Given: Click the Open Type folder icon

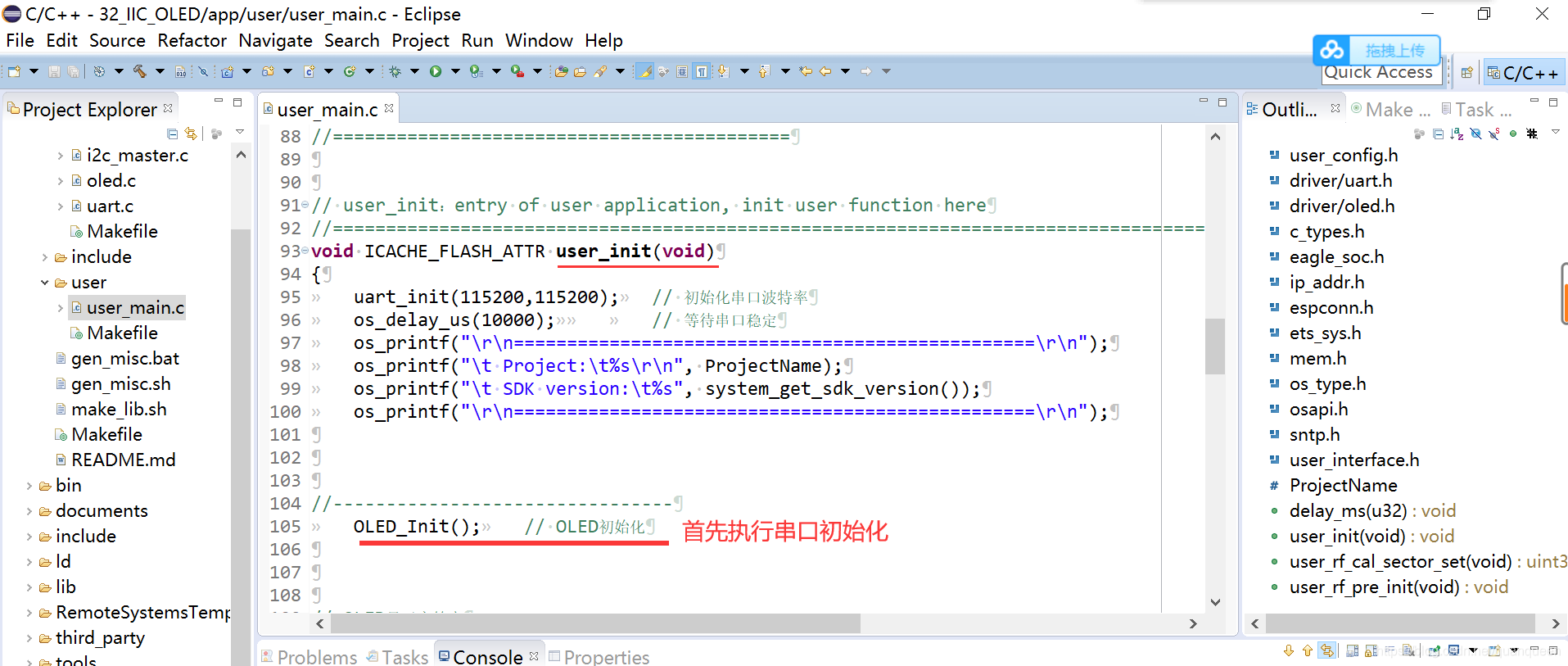Looking at the screenshot, I should tap(561, 71).
